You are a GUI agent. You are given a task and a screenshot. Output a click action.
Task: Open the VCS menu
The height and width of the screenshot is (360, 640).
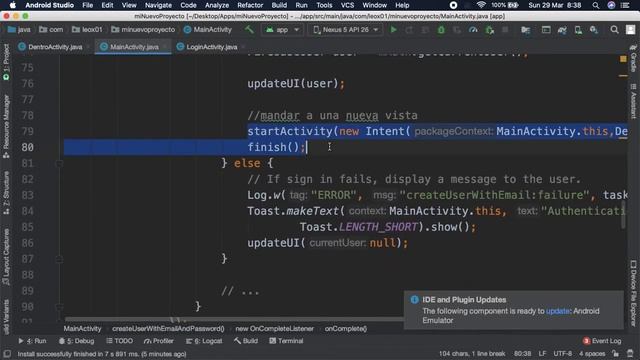(x=347, y=5)
